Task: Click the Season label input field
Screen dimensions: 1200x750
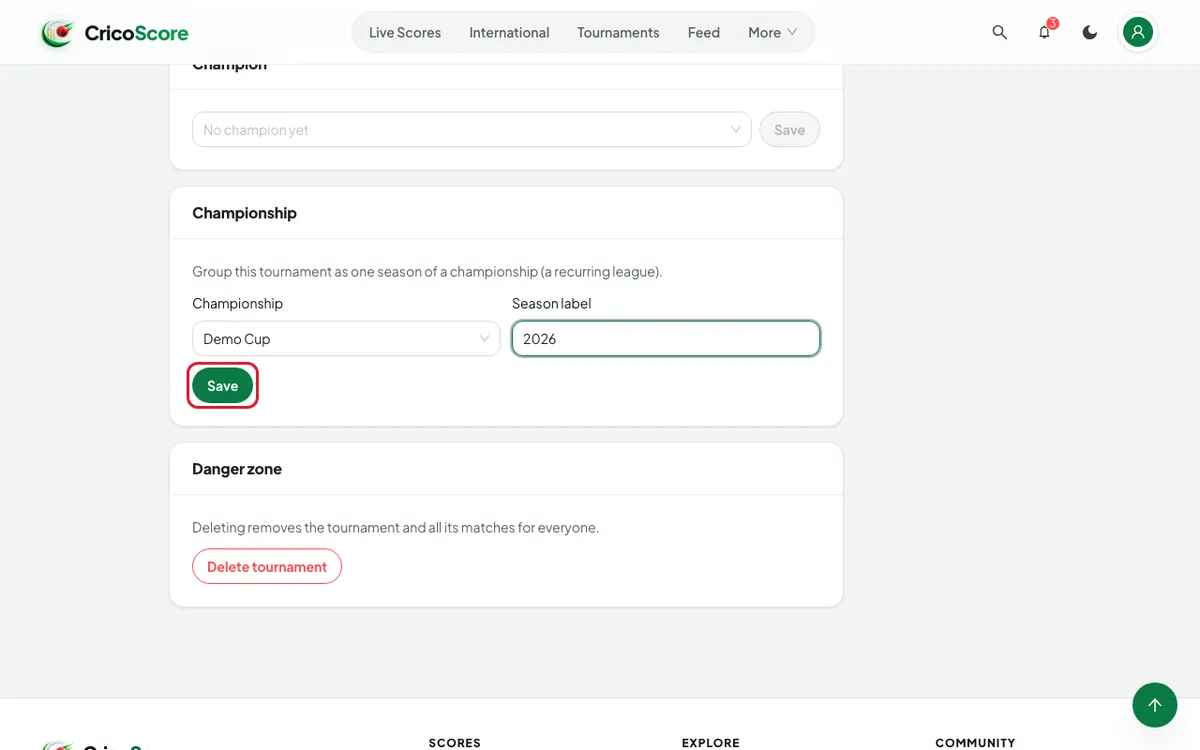Action: [666, 339]
